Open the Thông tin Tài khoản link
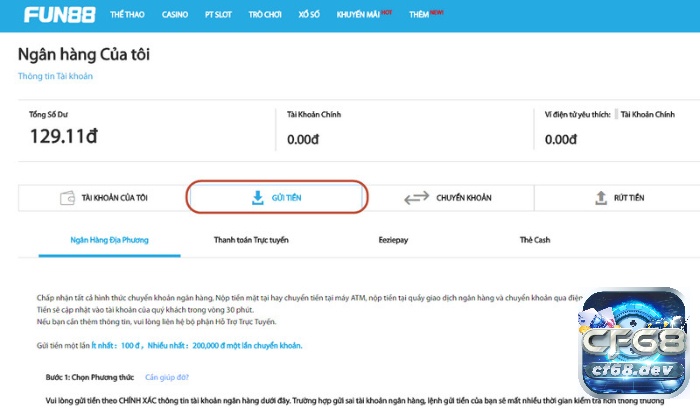Viewport: 700px width, 409px height. pos(55,76)
